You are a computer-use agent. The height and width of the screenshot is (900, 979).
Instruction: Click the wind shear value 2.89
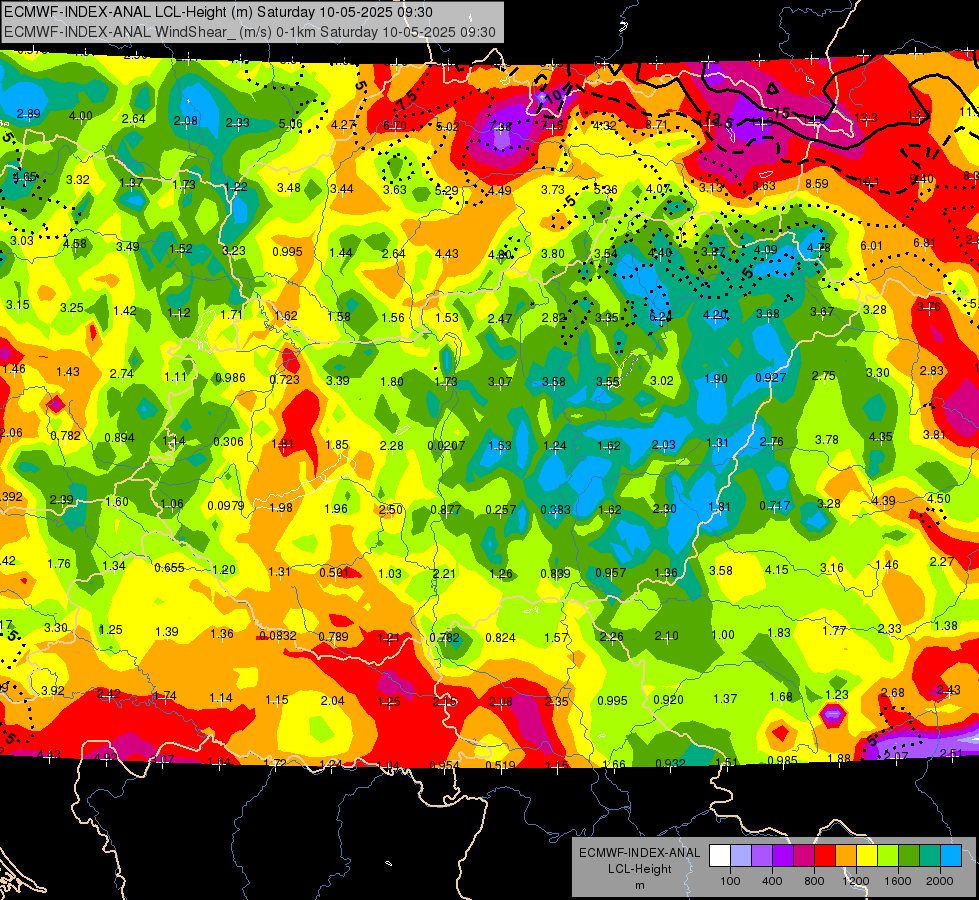[x=29, y=114]
